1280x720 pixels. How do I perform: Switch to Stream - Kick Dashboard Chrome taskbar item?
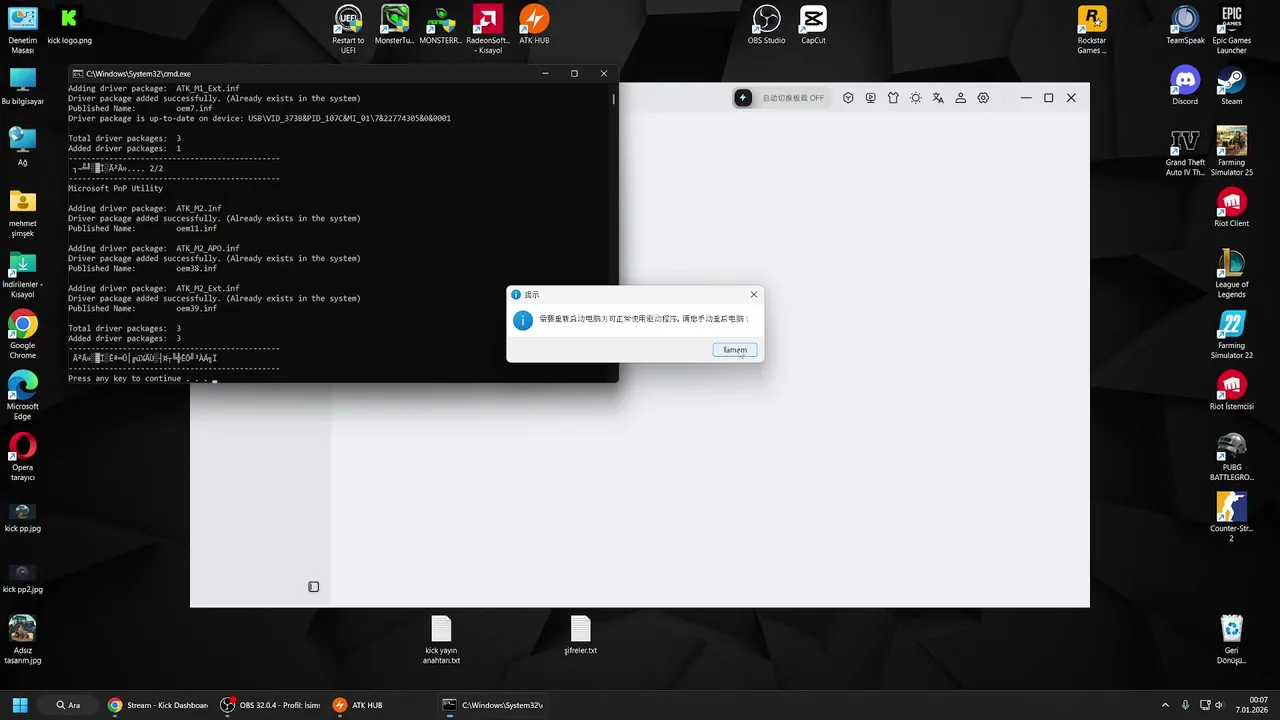pyautogui.click(x=159, y=705)
